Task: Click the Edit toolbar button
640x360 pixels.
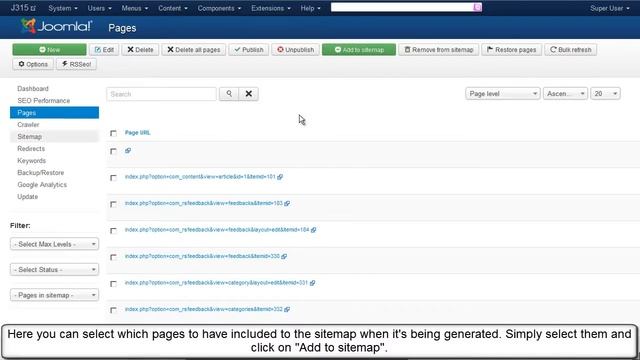Action: (x=104, y=50)
